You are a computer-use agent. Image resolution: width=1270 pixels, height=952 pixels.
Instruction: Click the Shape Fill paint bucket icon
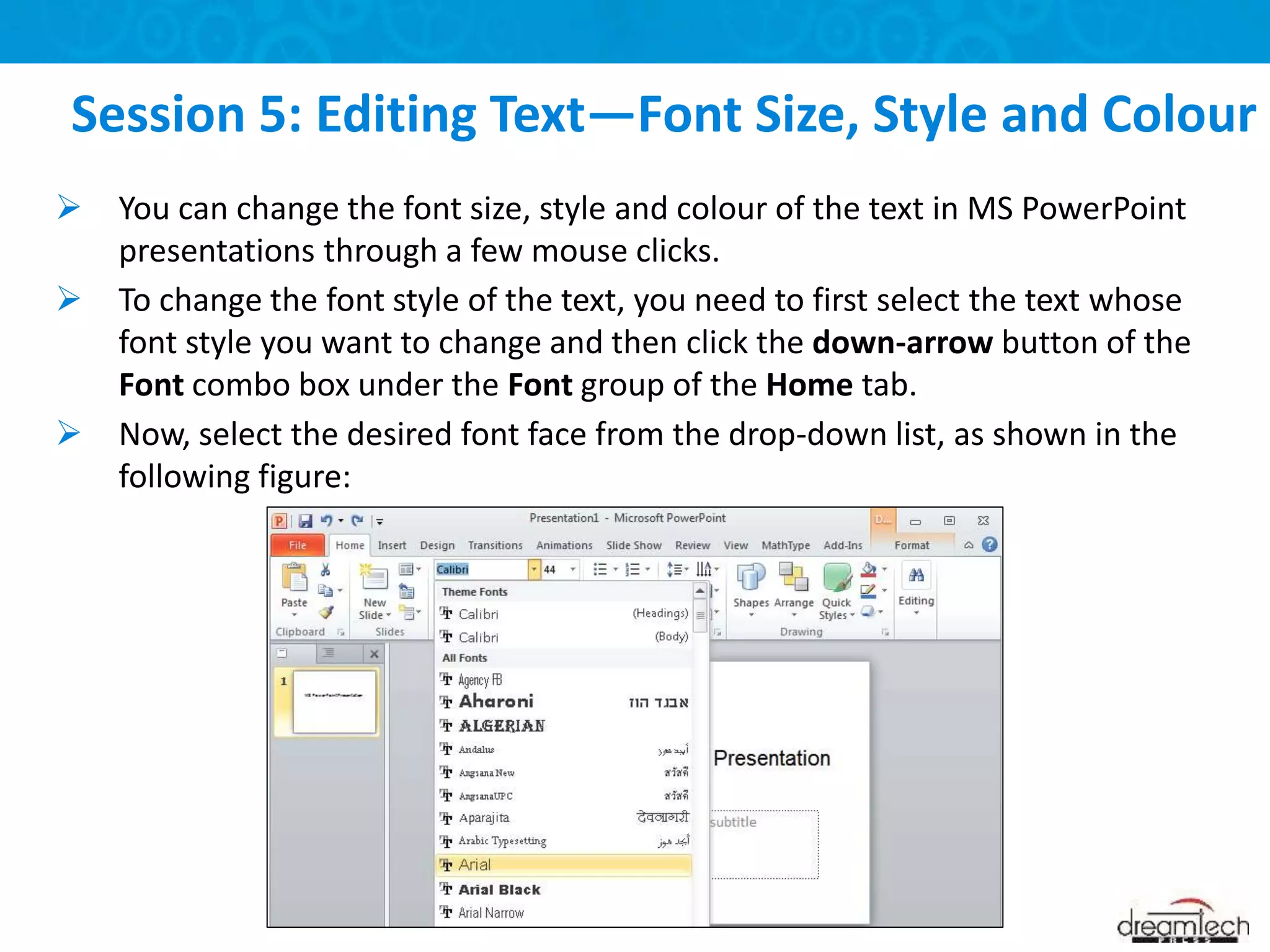(869, 569)
